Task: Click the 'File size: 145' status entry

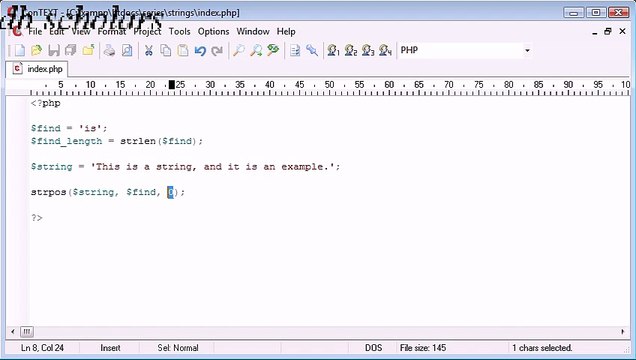Action: tap(423, 348)
